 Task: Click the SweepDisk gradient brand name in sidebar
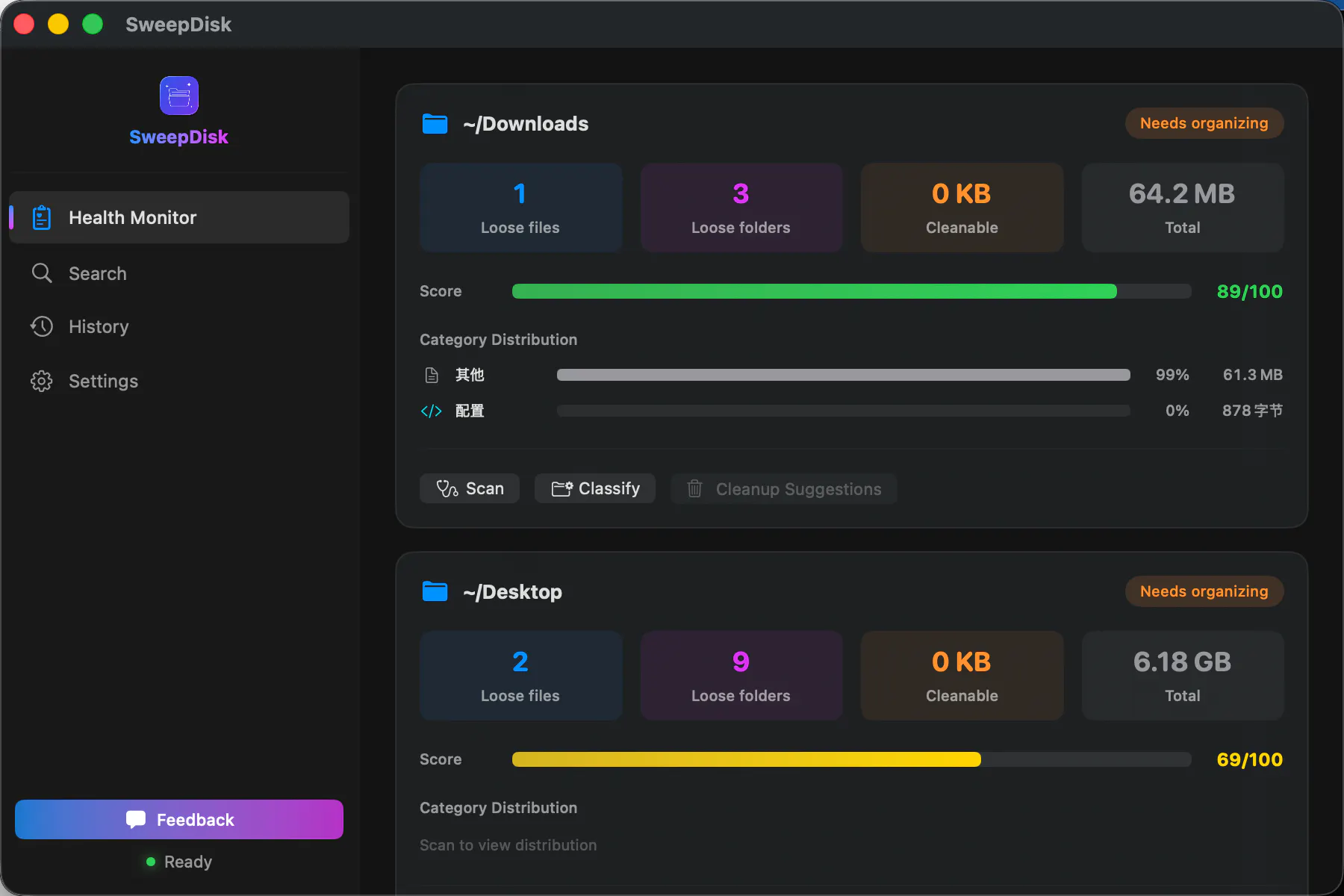point(179,137)
